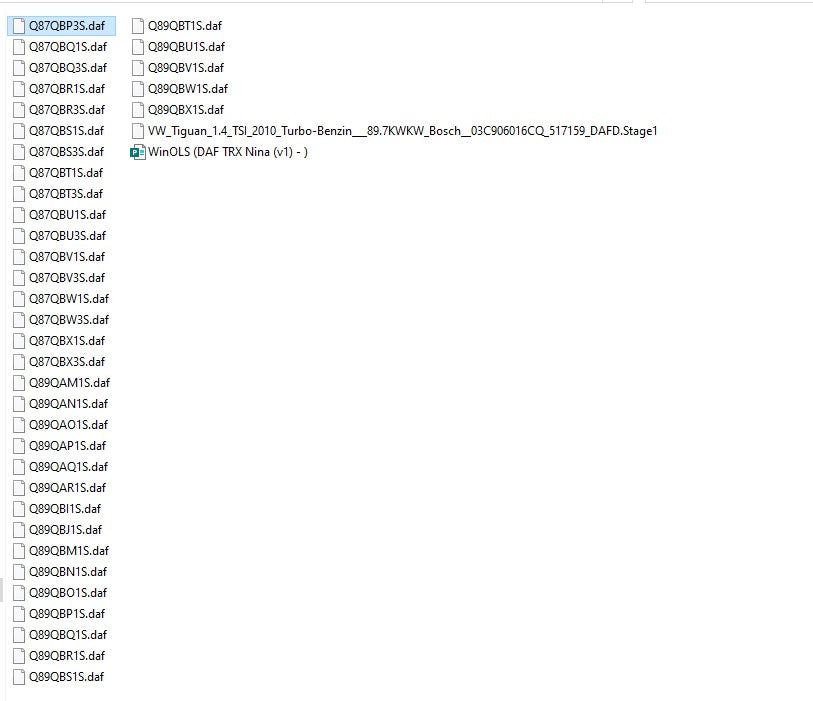Click the icon of Q87QBX3S.daf

tap(19, 362)
